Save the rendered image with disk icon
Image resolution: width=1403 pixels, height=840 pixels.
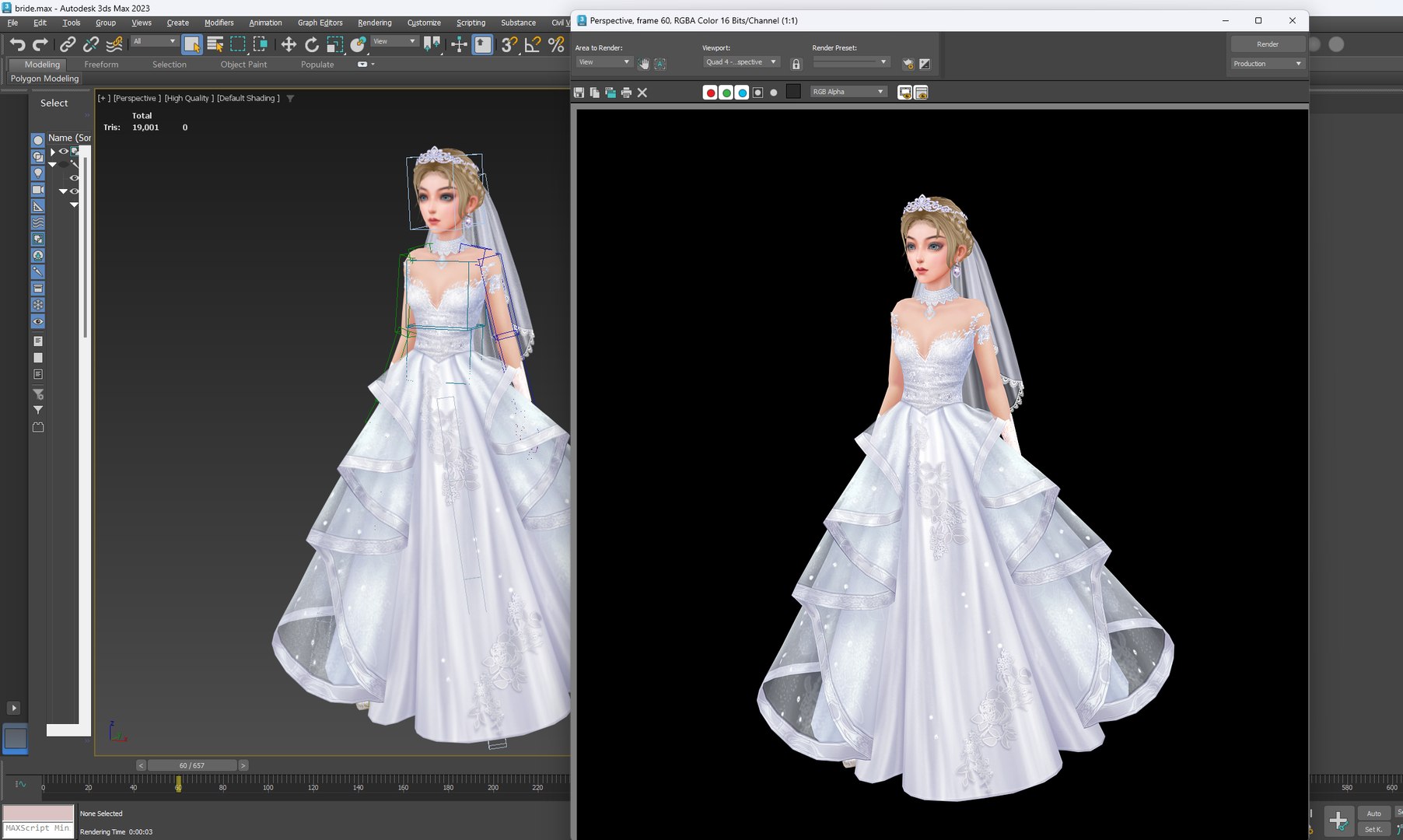tap(579, 93)
